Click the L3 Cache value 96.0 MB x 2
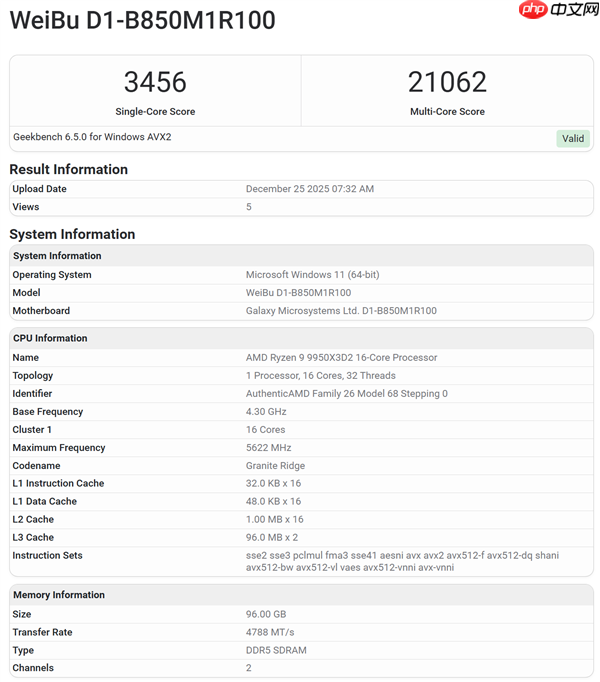 click(x=272, y=537)
